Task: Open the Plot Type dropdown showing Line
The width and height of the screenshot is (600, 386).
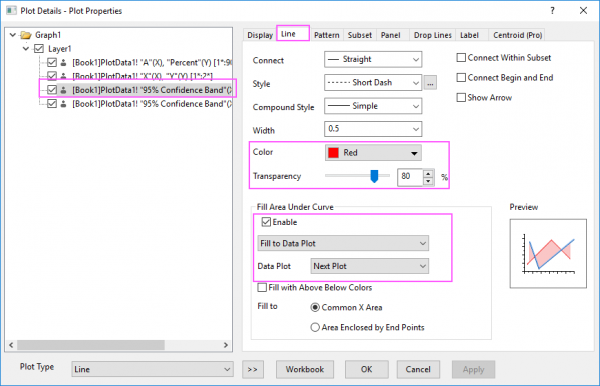Action: [152, 369]
